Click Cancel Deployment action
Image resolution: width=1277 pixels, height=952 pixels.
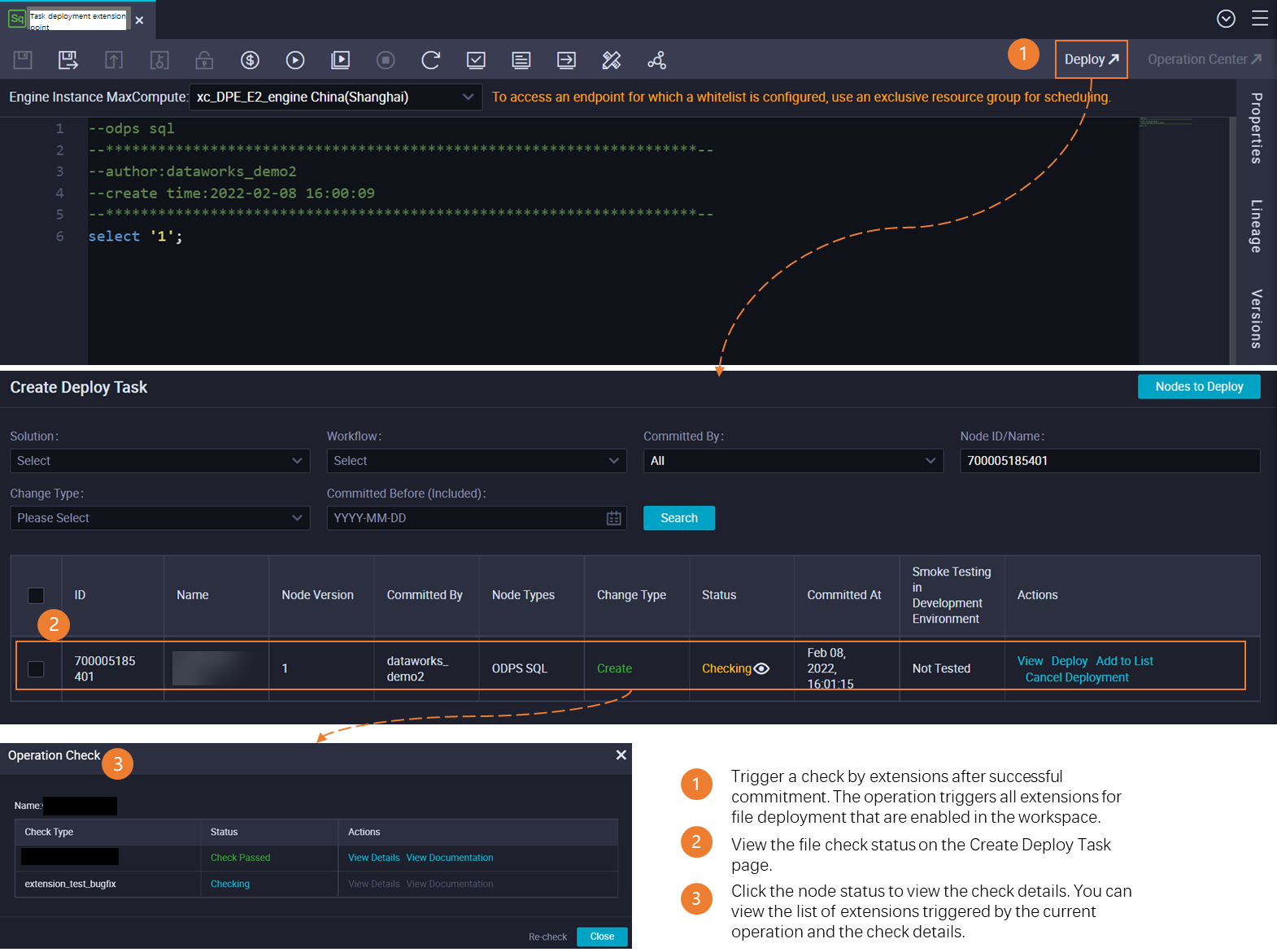(1076, 677)
